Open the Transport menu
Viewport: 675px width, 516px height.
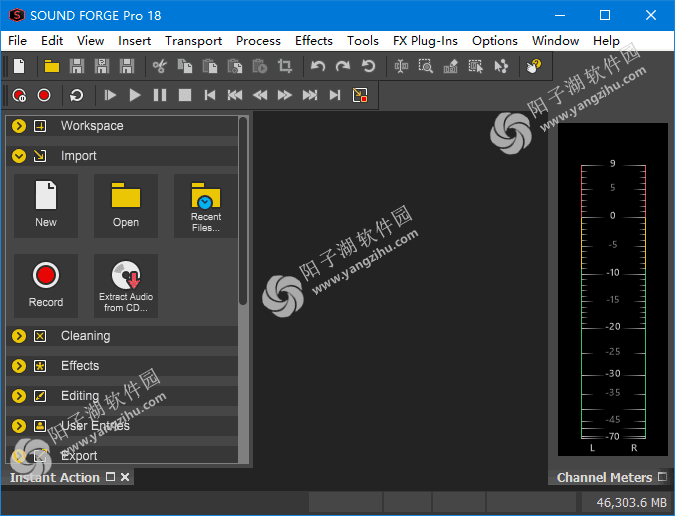click(x=193, y=41)
